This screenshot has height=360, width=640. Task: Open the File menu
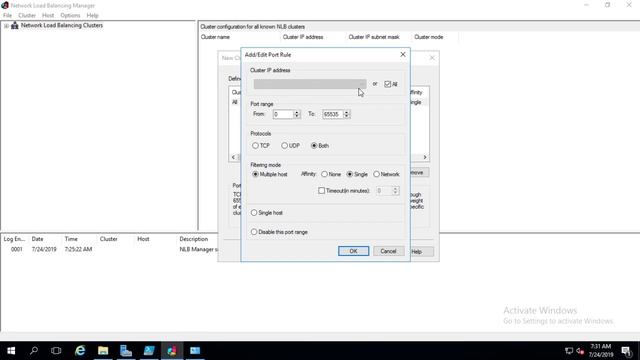tap(7, 16)
